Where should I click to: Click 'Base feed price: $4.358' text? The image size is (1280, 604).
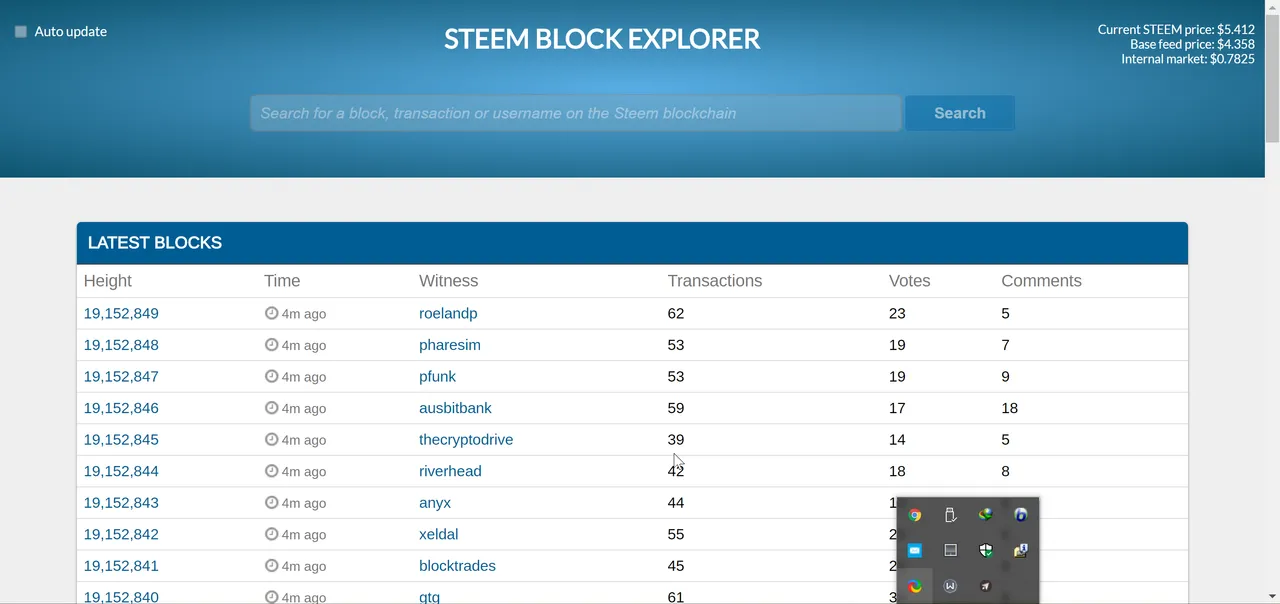(1192, 45)
